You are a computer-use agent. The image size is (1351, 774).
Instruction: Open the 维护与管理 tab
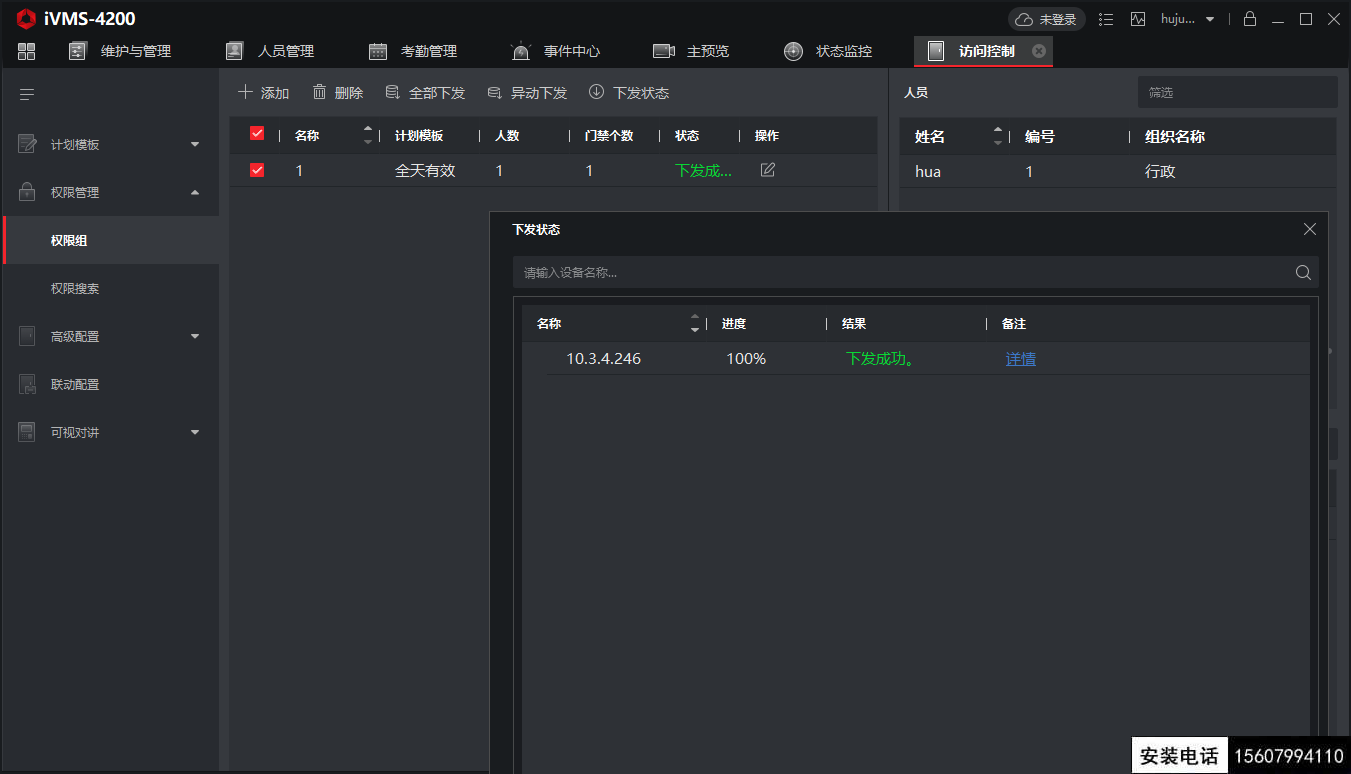click(x=120, y=51)
